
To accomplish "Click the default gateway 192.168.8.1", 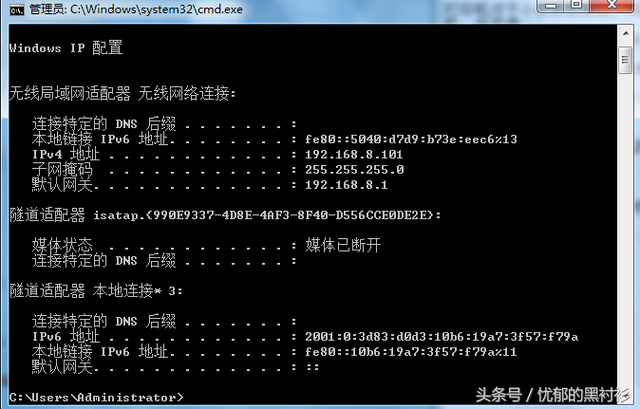I will coord(346,185).
